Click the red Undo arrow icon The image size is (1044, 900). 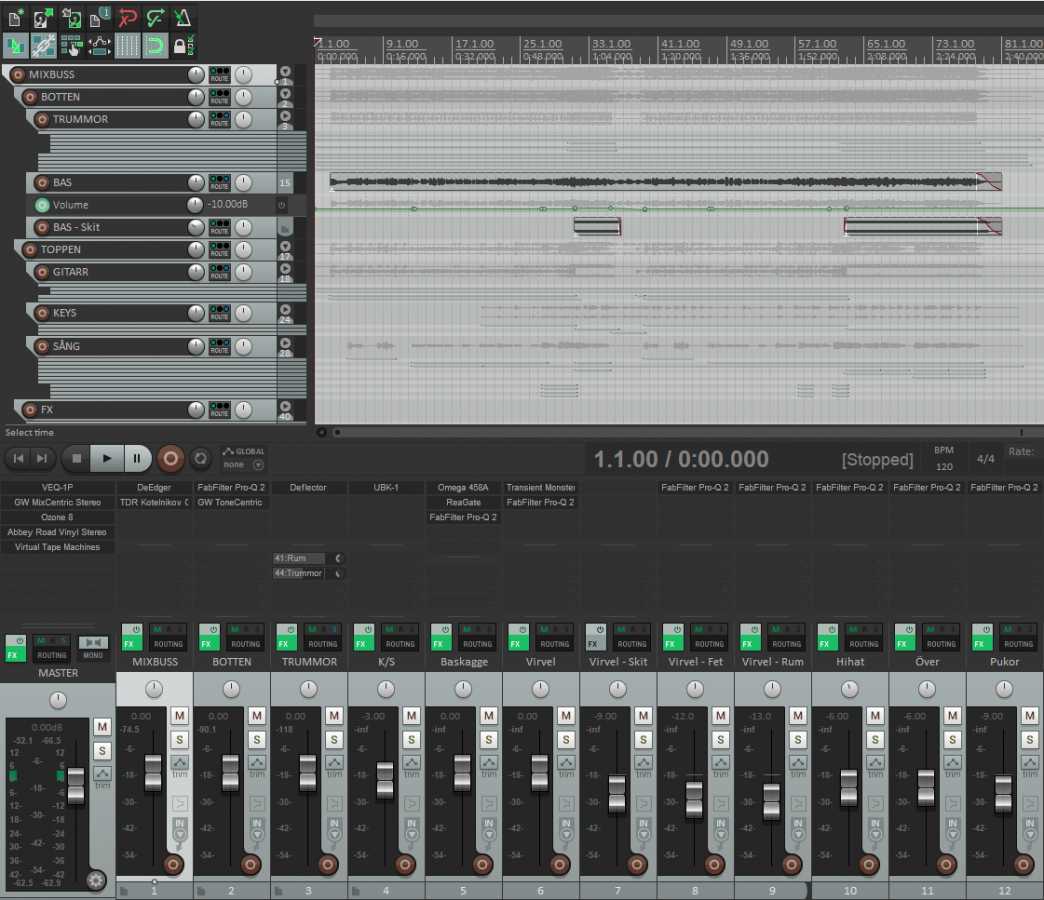coord(128,17)
